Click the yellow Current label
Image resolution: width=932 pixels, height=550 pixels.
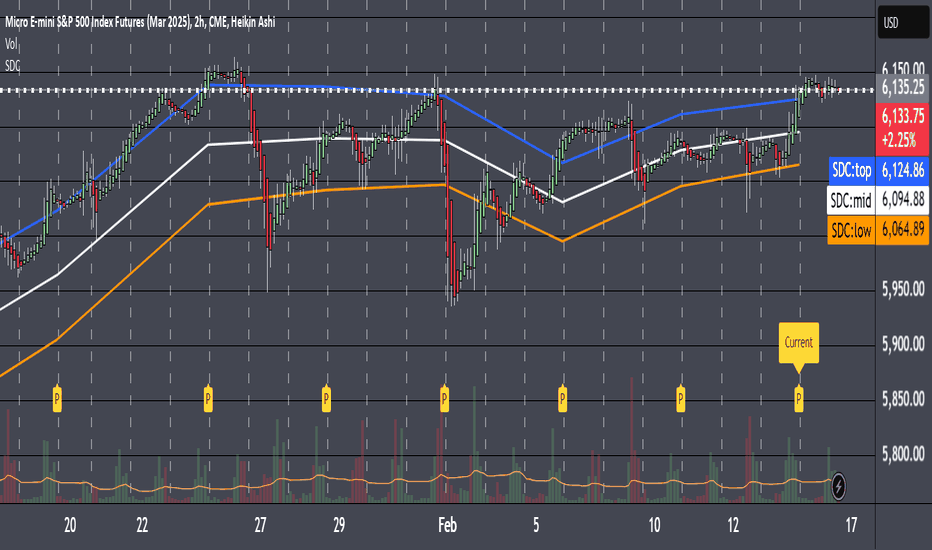pyautogui.click(x=799, y=342)
